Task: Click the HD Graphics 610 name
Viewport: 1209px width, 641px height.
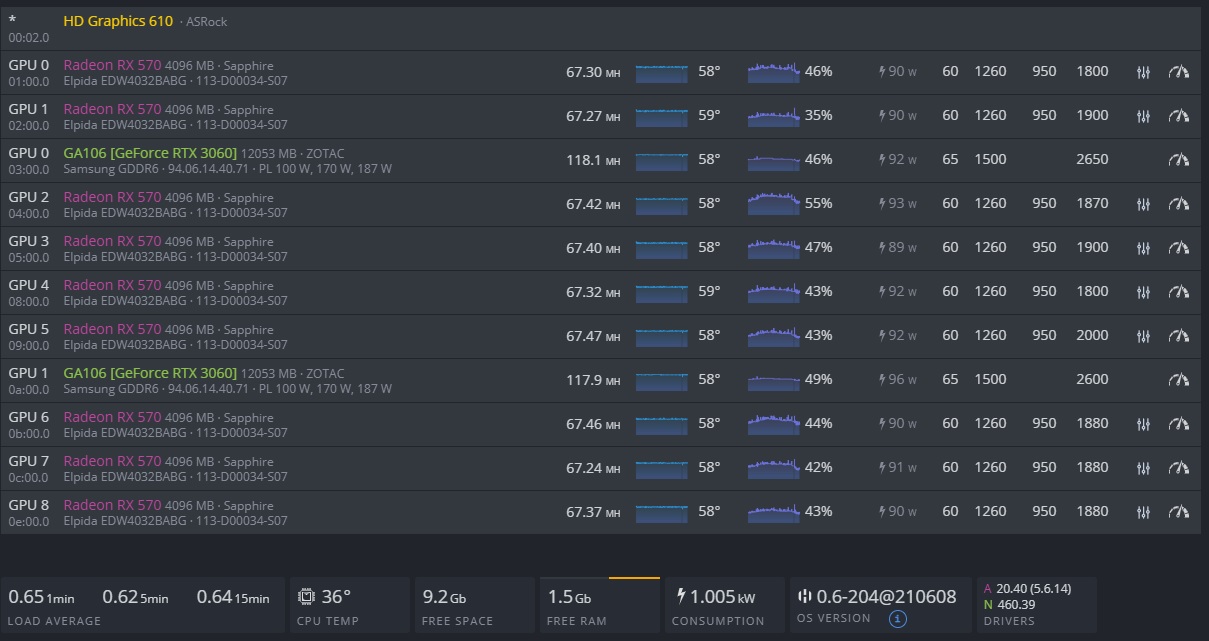Action: pyautogui.click(x=117, y=21)
